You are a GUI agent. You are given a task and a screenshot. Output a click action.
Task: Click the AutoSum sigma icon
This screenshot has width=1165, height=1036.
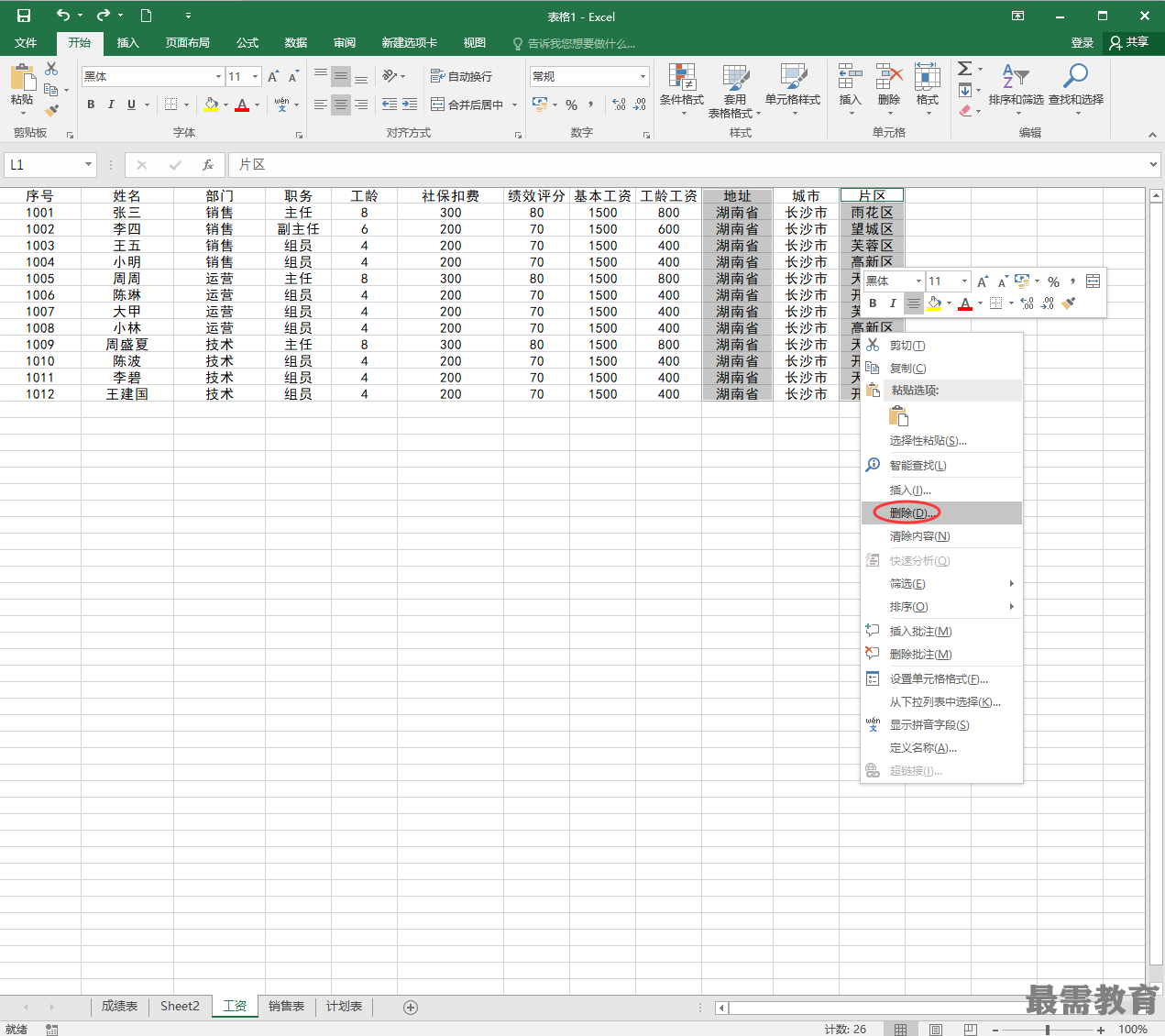tap(964, 69)
